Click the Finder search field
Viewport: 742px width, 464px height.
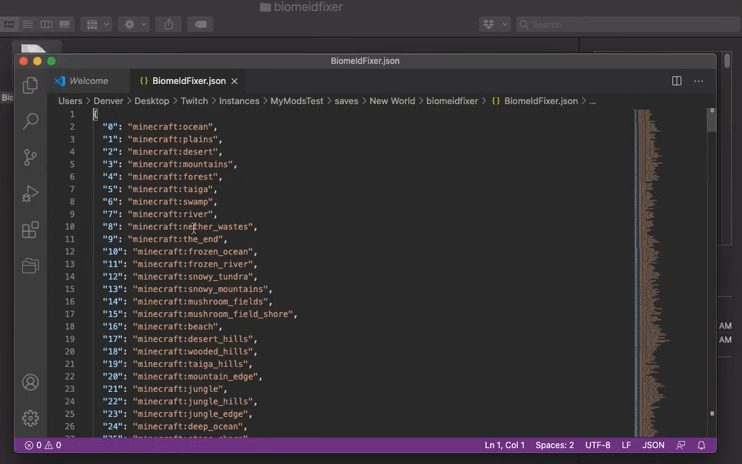pos(627,24)
